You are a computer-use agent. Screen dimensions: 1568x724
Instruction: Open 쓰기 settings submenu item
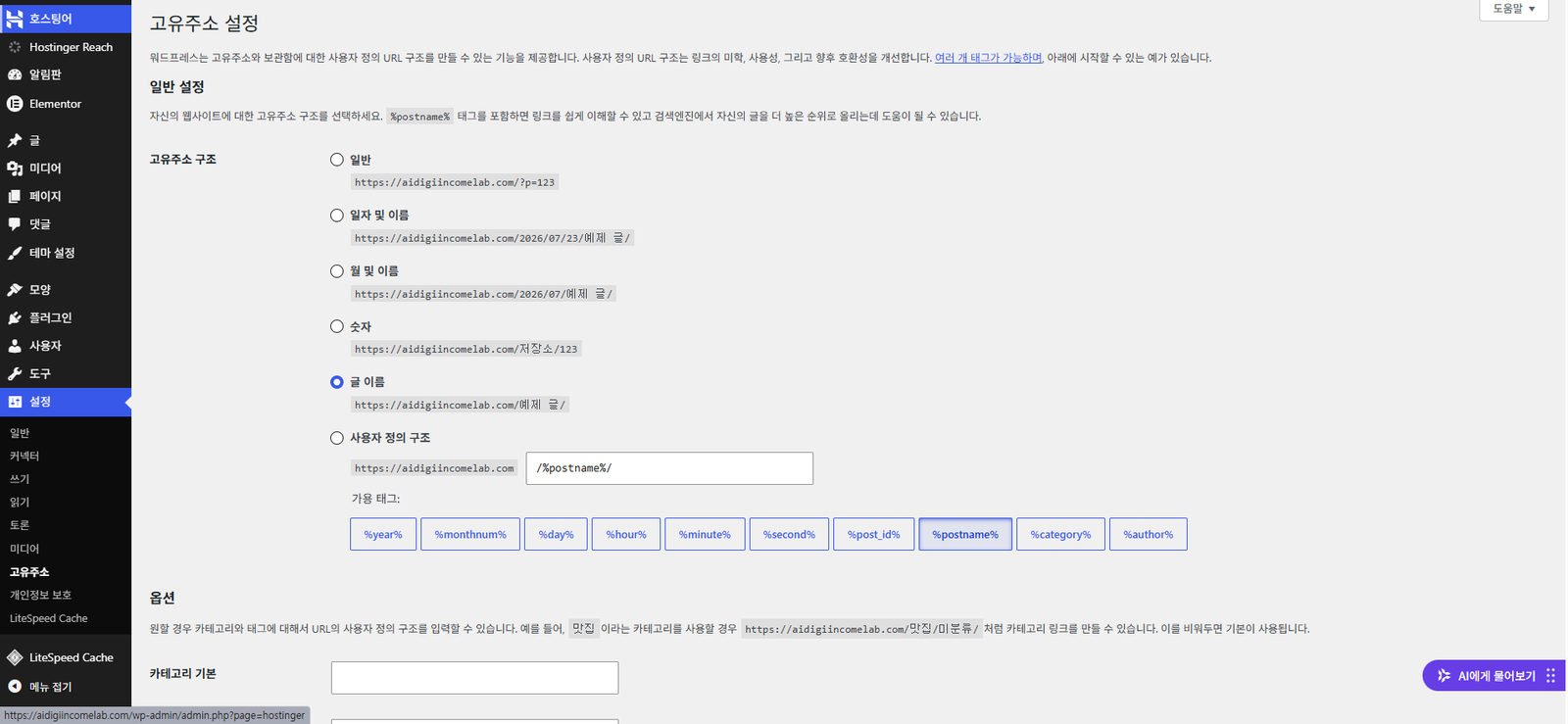20,479
